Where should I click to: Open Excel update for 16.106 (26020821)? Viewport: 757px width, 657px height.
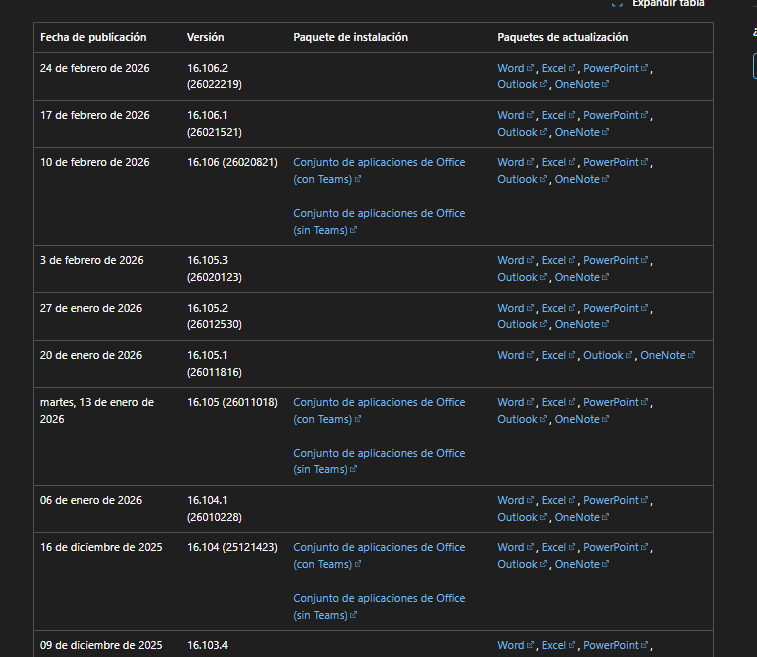coord(559,162)
